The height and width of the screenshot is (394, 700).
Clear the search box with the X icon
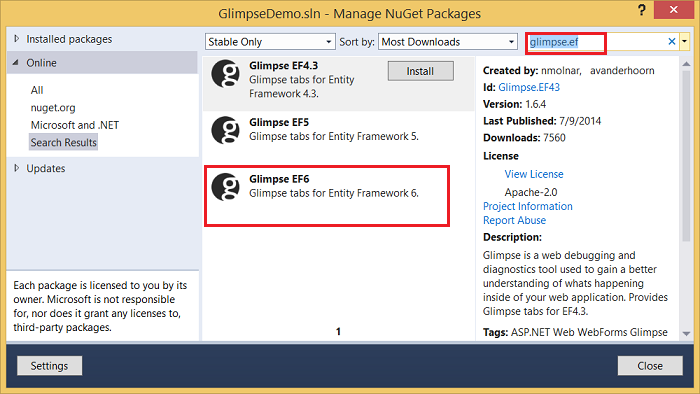click(x=671, y=41)
